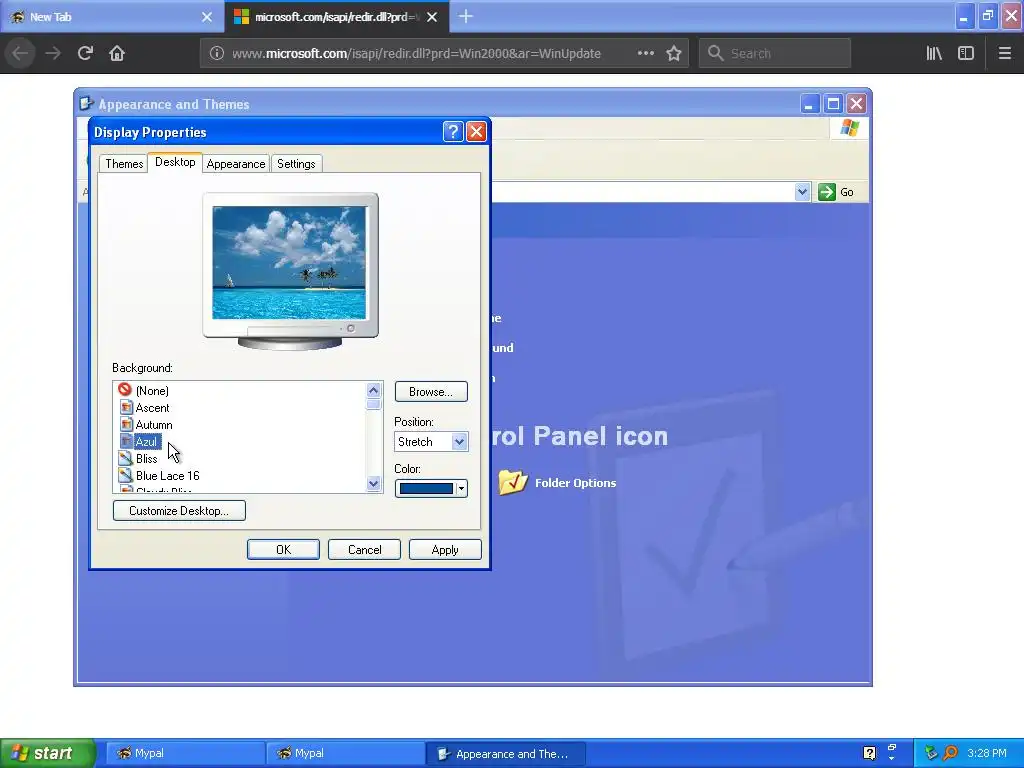The height and width of the screenshot is (768, 1024).
Task: Select the microsoft.com browser tab
Action: click(336, 17)
